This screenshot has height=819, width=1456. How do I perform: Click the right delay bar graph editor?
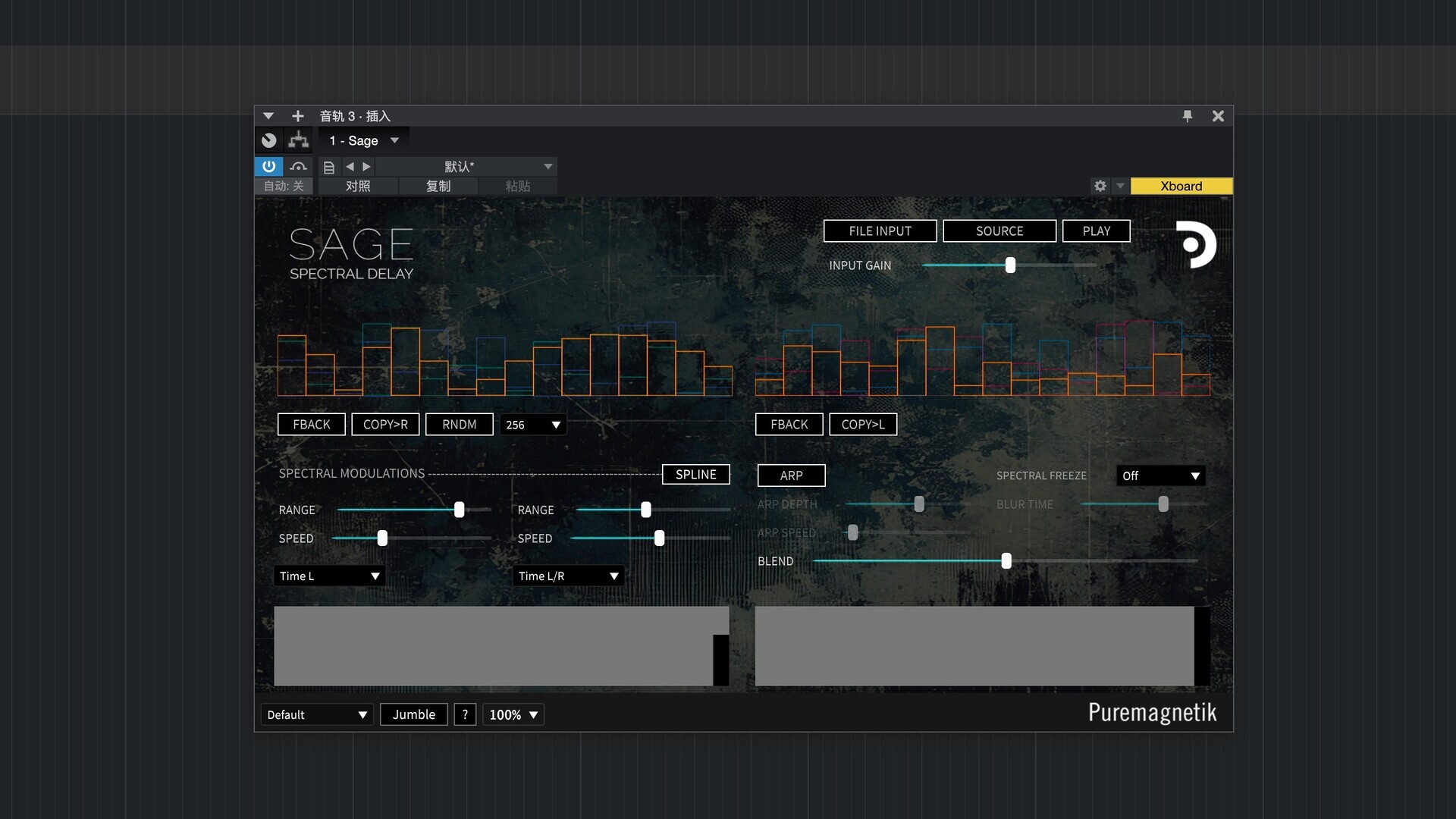coord(983,358)
